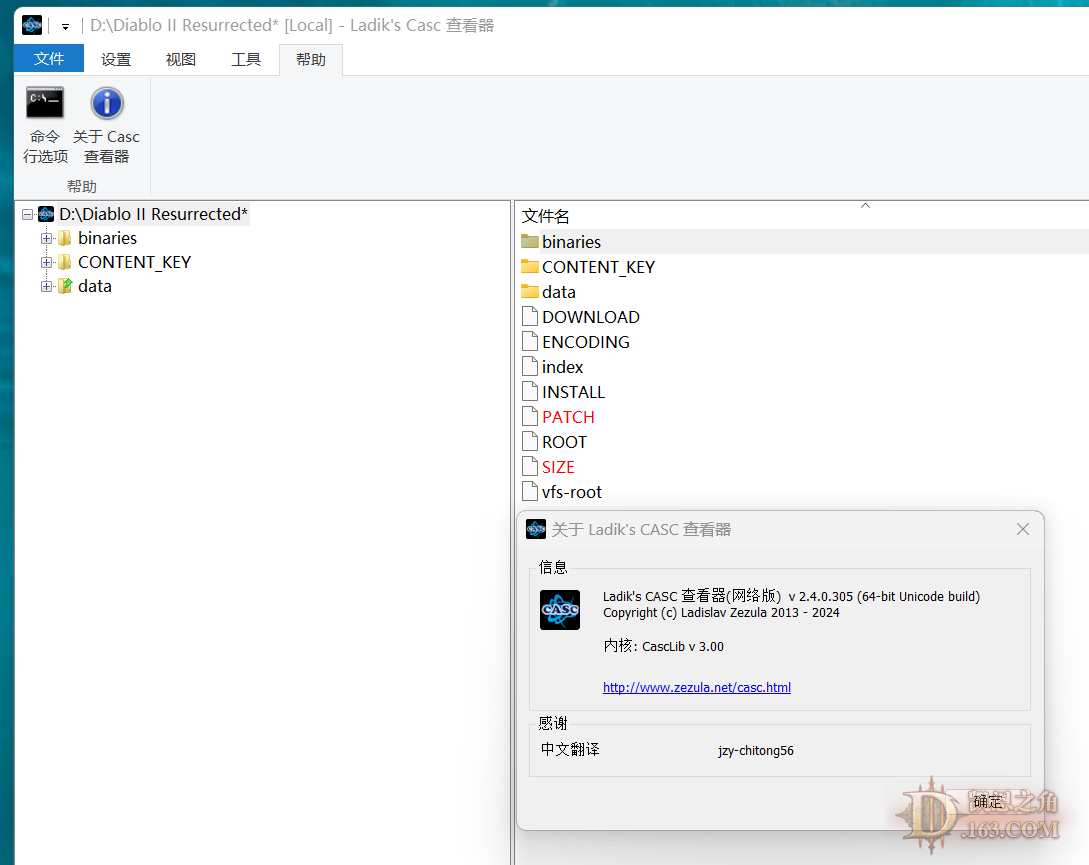This screenshot has height=865, width=1089.
Task: Click the DOWNLOAD file icon
Action: [530, 316]
